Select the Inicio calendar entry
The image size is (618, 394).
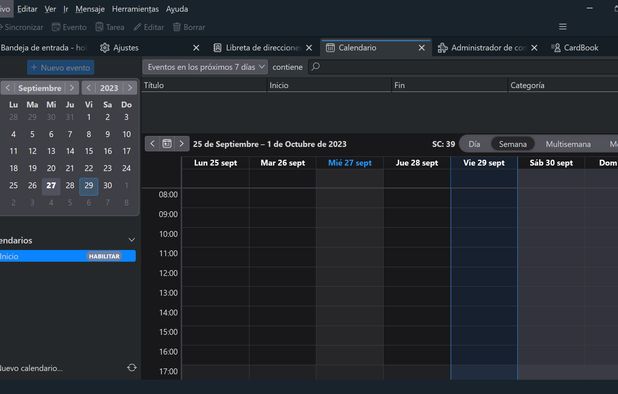click(x=68, y=256)
